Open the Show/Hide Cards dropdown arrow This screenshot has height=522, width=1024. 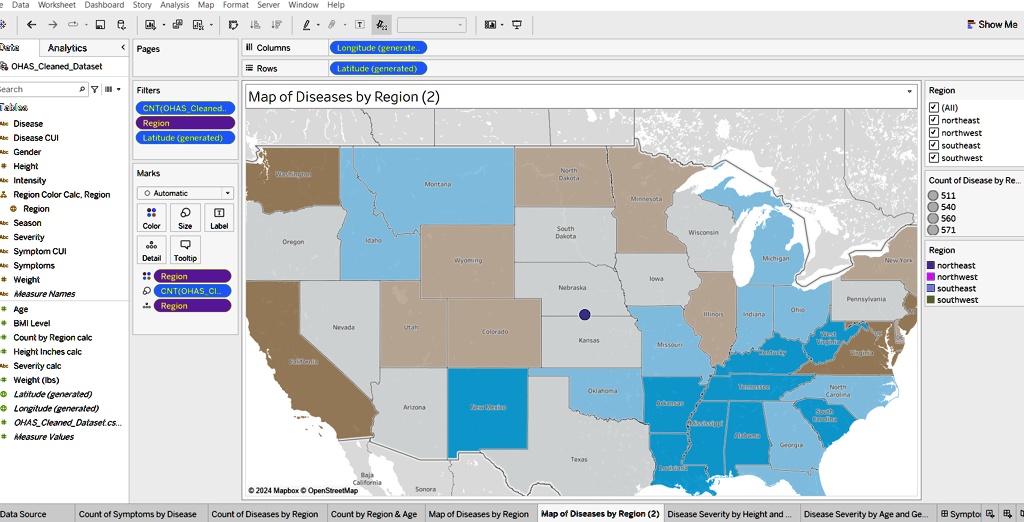tap(502, 25)
